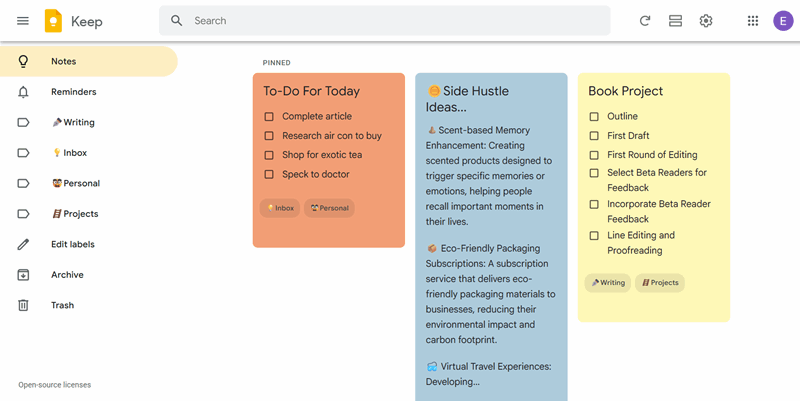The image size is (800, 401).
Task: Click the Inbox label chip on To-Do note
Action: point(280,208)
